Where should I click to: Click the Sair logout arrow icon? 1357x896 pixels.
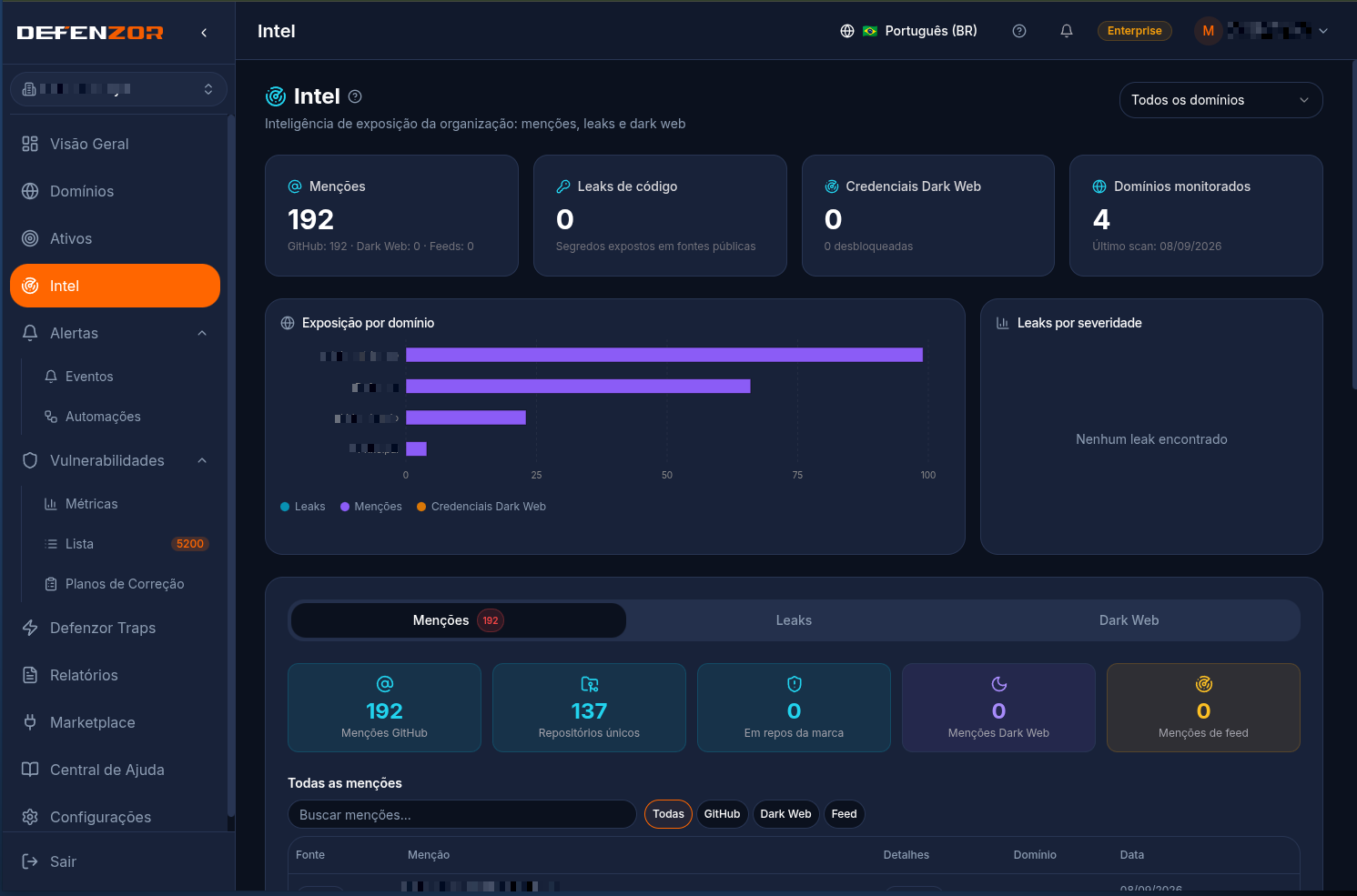30,861
